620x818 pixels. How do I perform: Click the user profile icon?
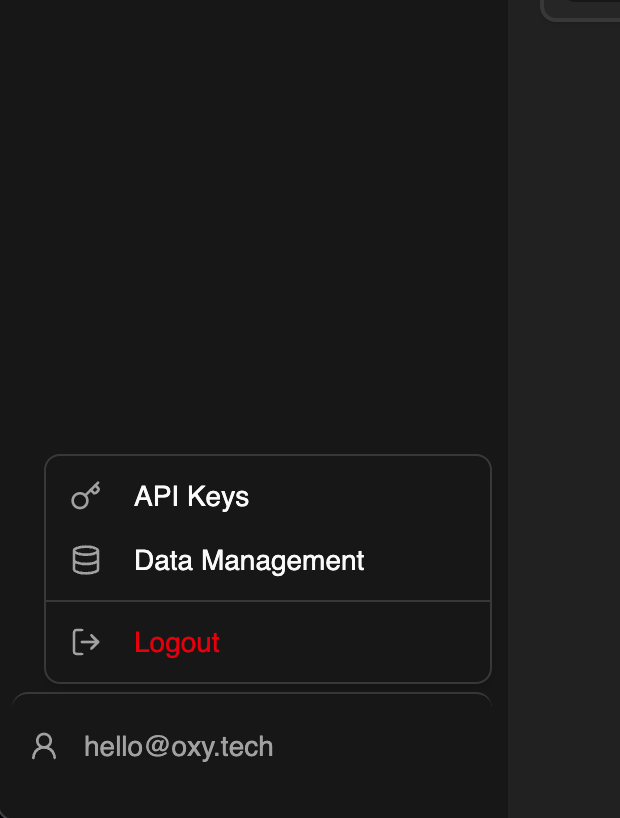[x=44, y=746]
